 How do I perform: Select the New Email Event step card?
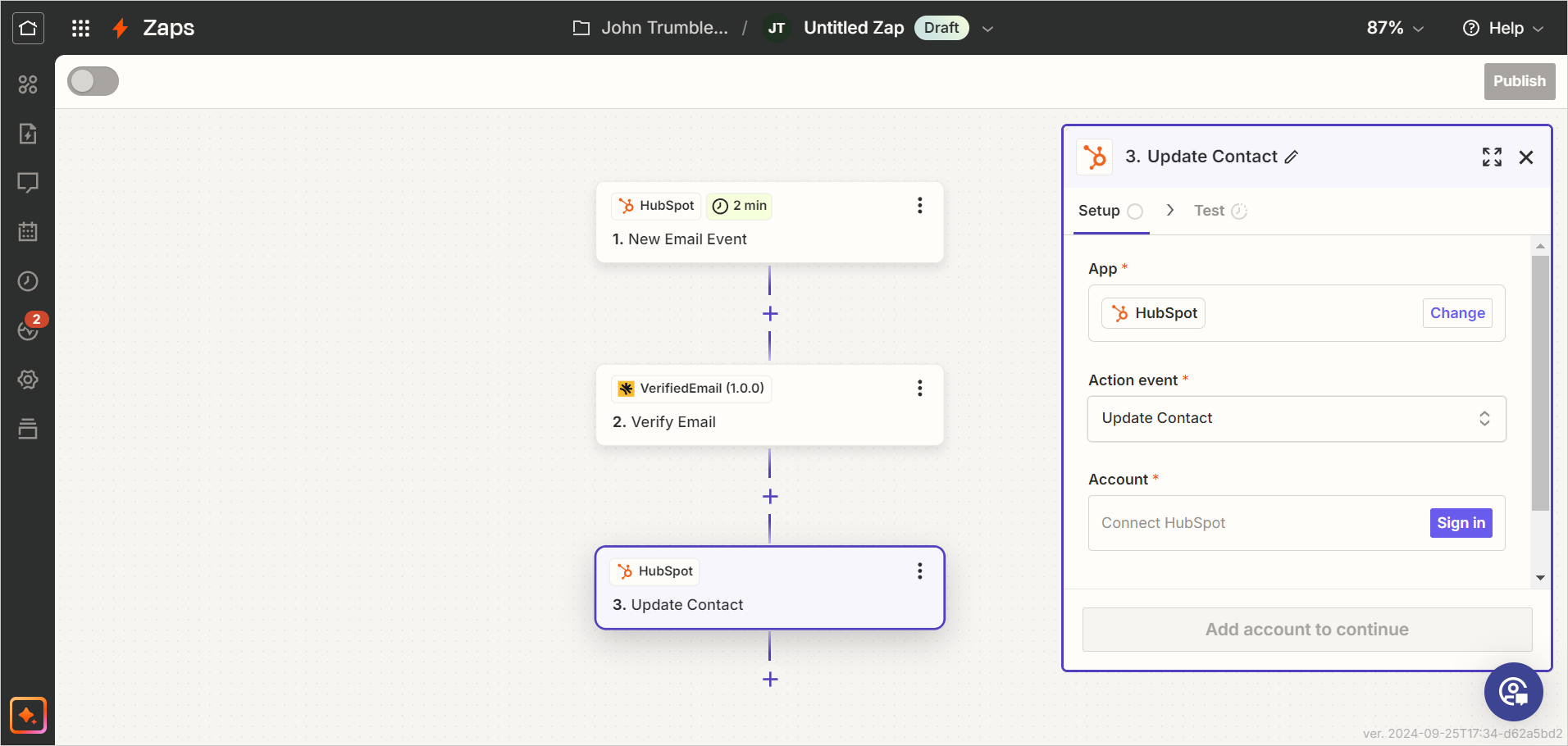770,222
